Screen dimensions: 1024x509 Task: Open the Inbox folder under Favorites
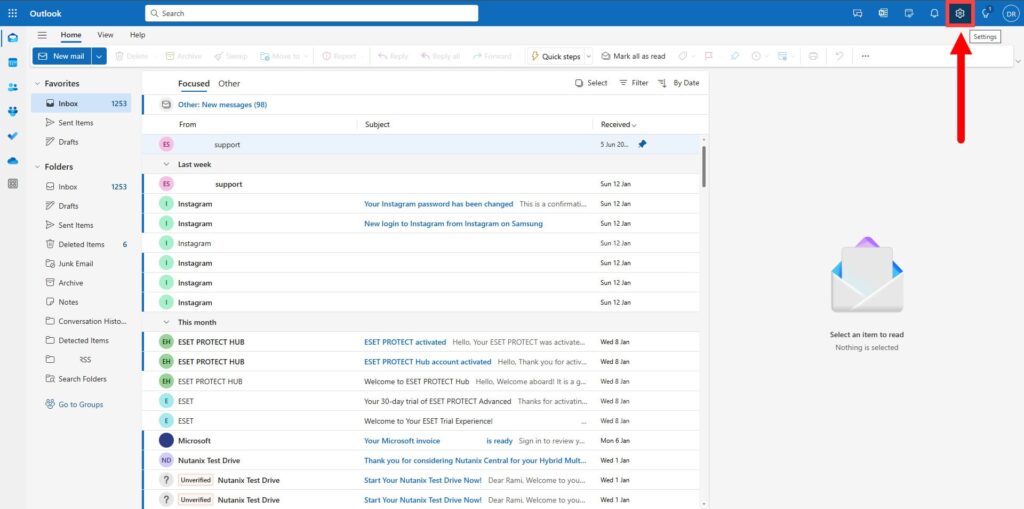tap(81, 103)
